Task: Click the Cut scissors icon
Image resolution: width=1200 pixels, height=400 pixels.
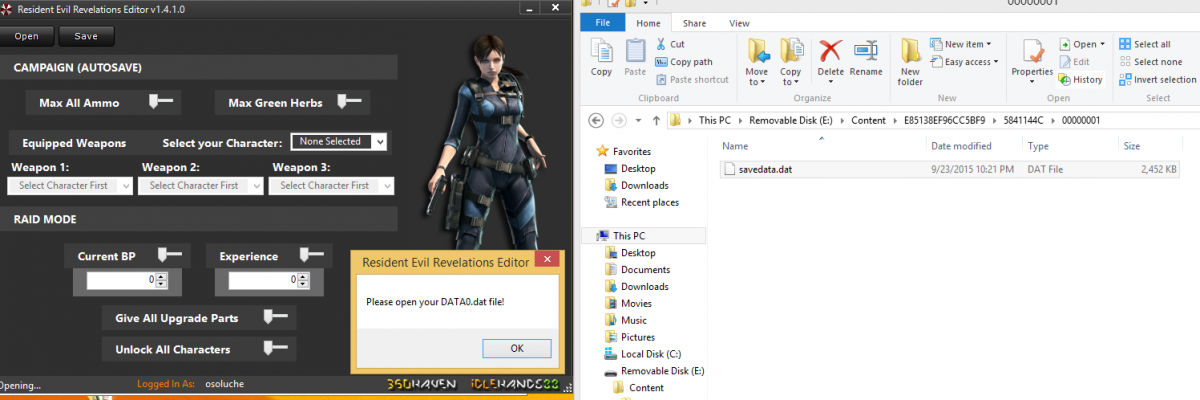Action: click(x=663, y=44)
